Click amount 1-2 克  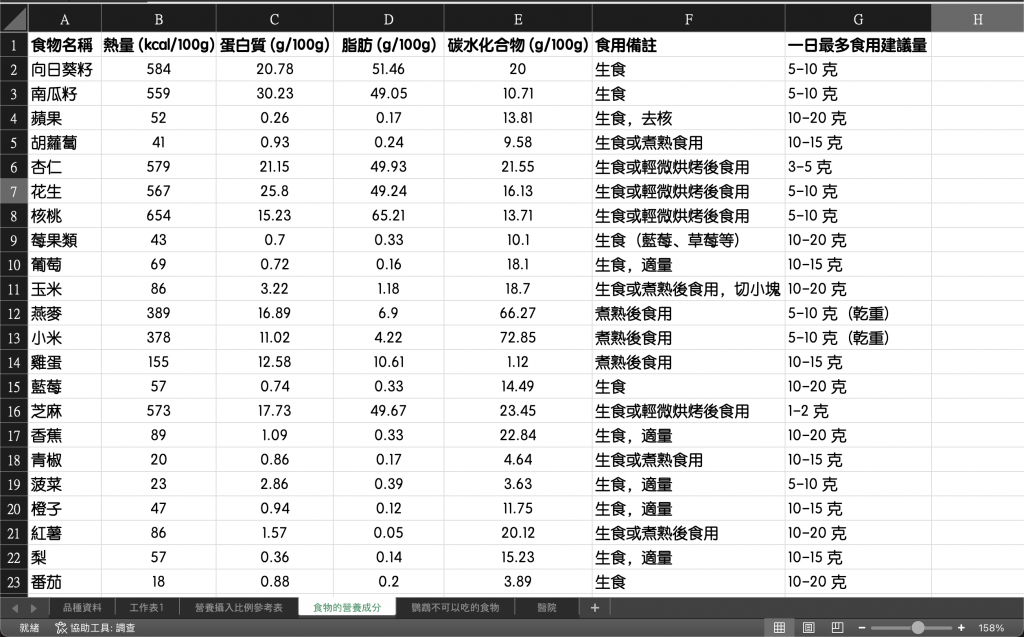(x=858, y=411)
